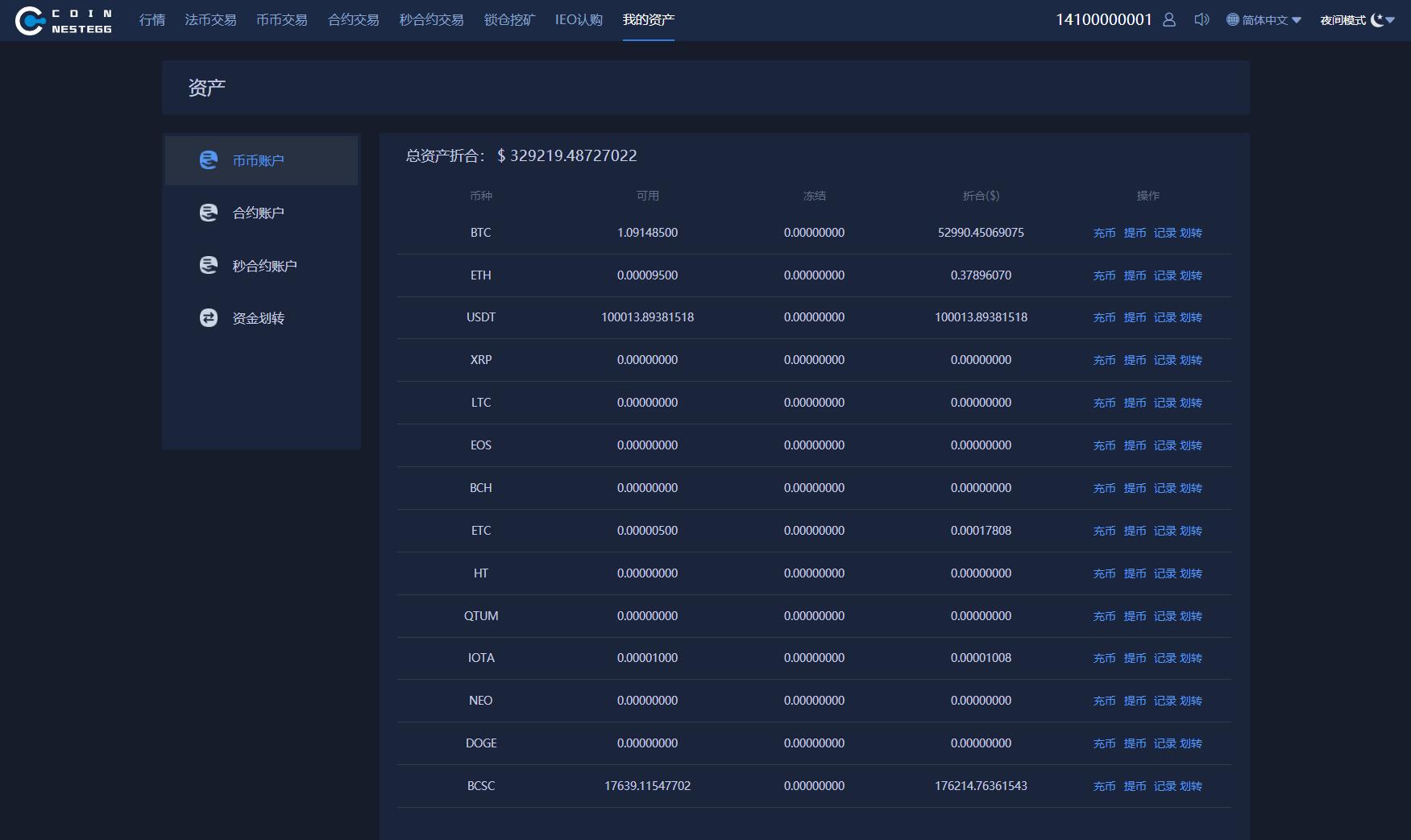Open 锁仓挖矿 navigation item
The image size is (1411, 840).
click(x=509, y=19)
